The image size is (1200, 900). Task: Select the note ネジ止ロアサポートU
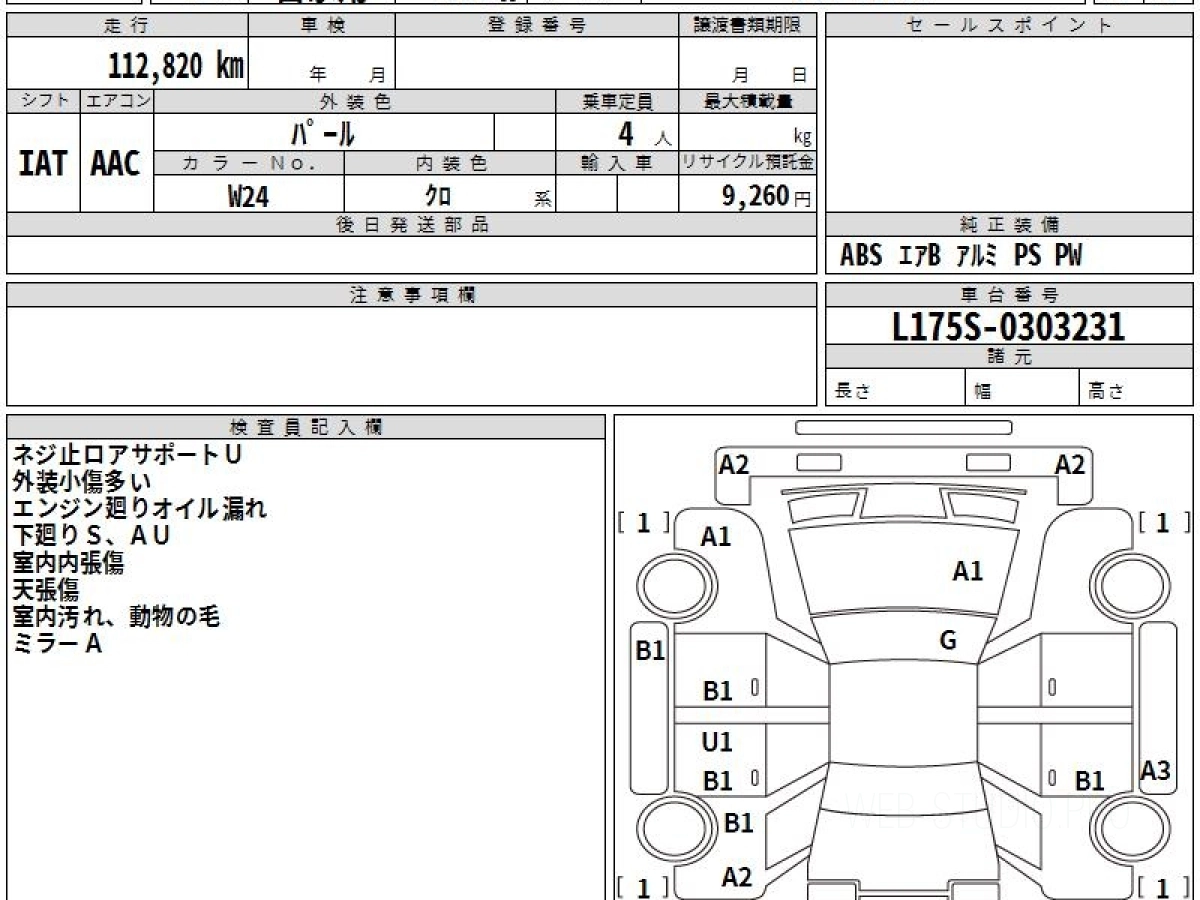[127, 455]
